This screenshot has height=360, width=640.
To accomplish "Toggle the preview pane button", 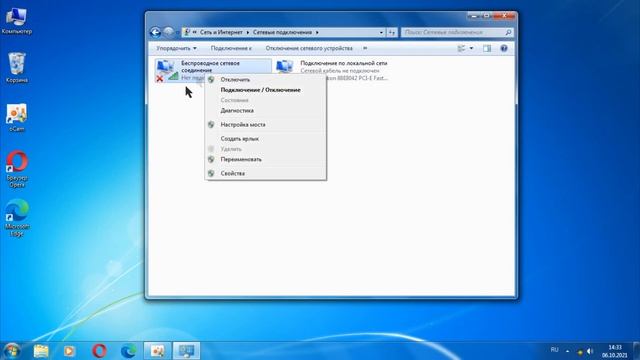I will 487,48.
